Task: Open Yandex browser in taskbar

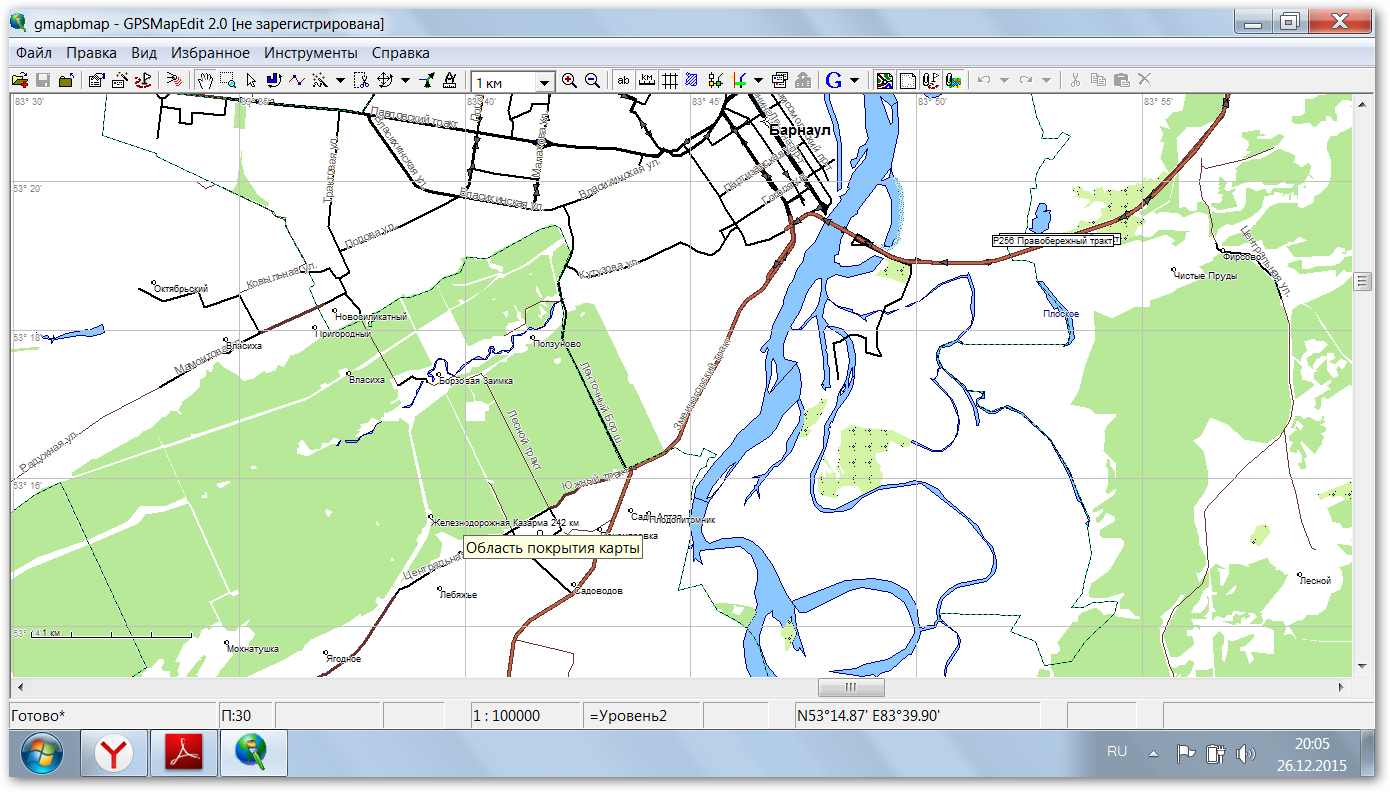Action: [114, 754]
